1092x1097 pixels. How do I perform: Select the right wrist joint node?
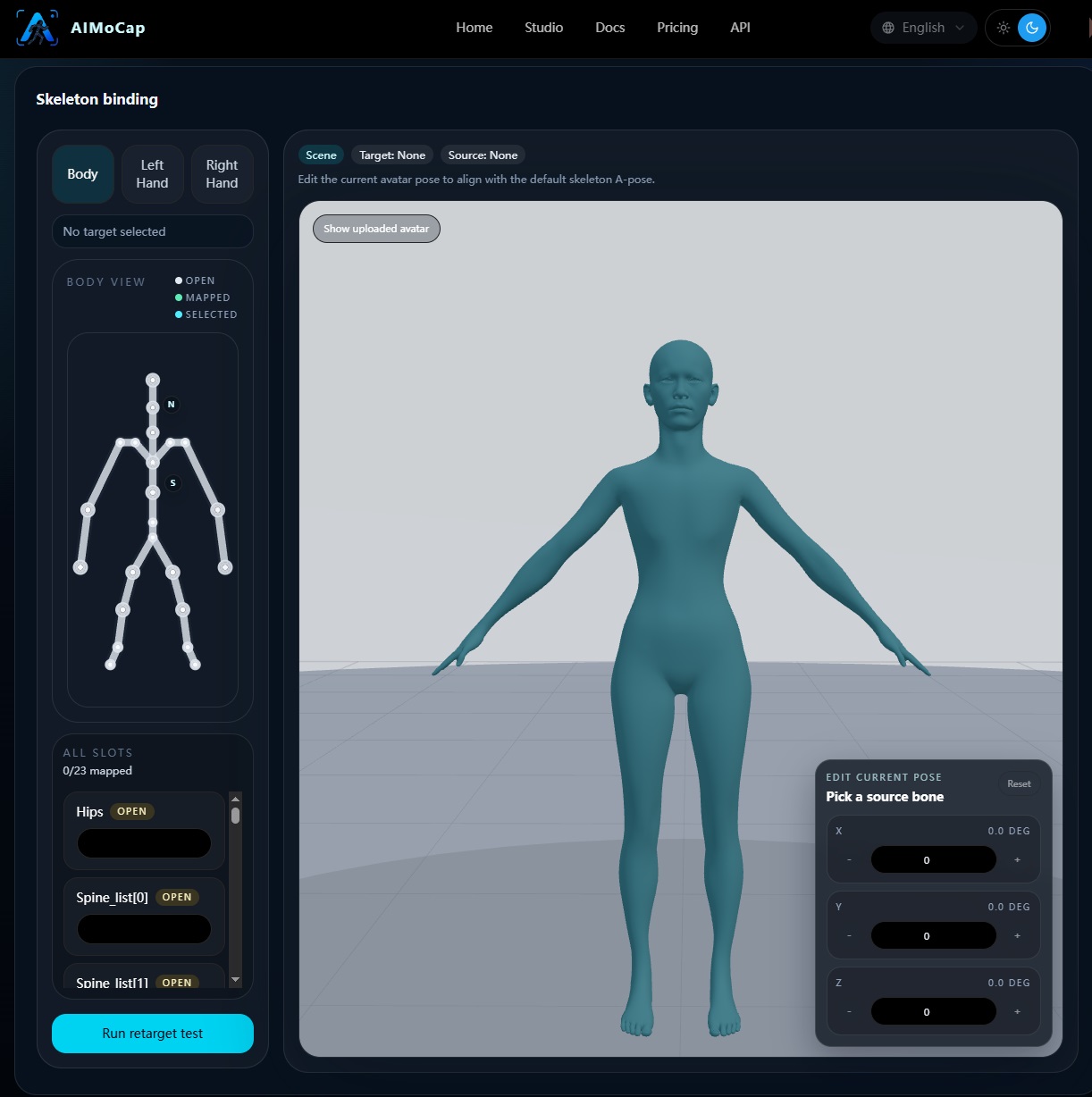tap(225, 567)
